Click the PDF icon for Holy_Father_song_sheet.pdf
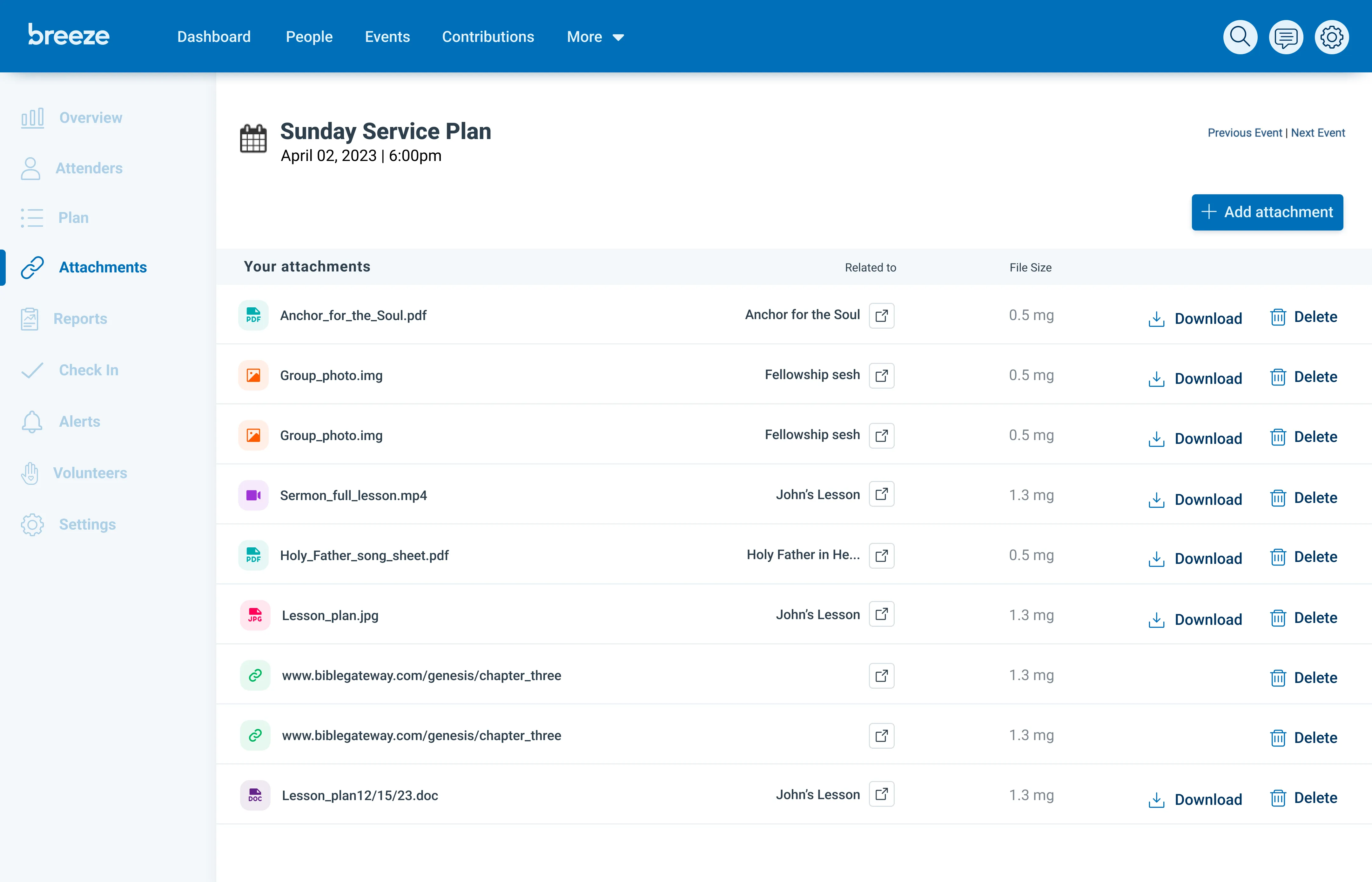The height and width of the screenshot is (882, 1372). pyautogui.click(x=253, y=555)
